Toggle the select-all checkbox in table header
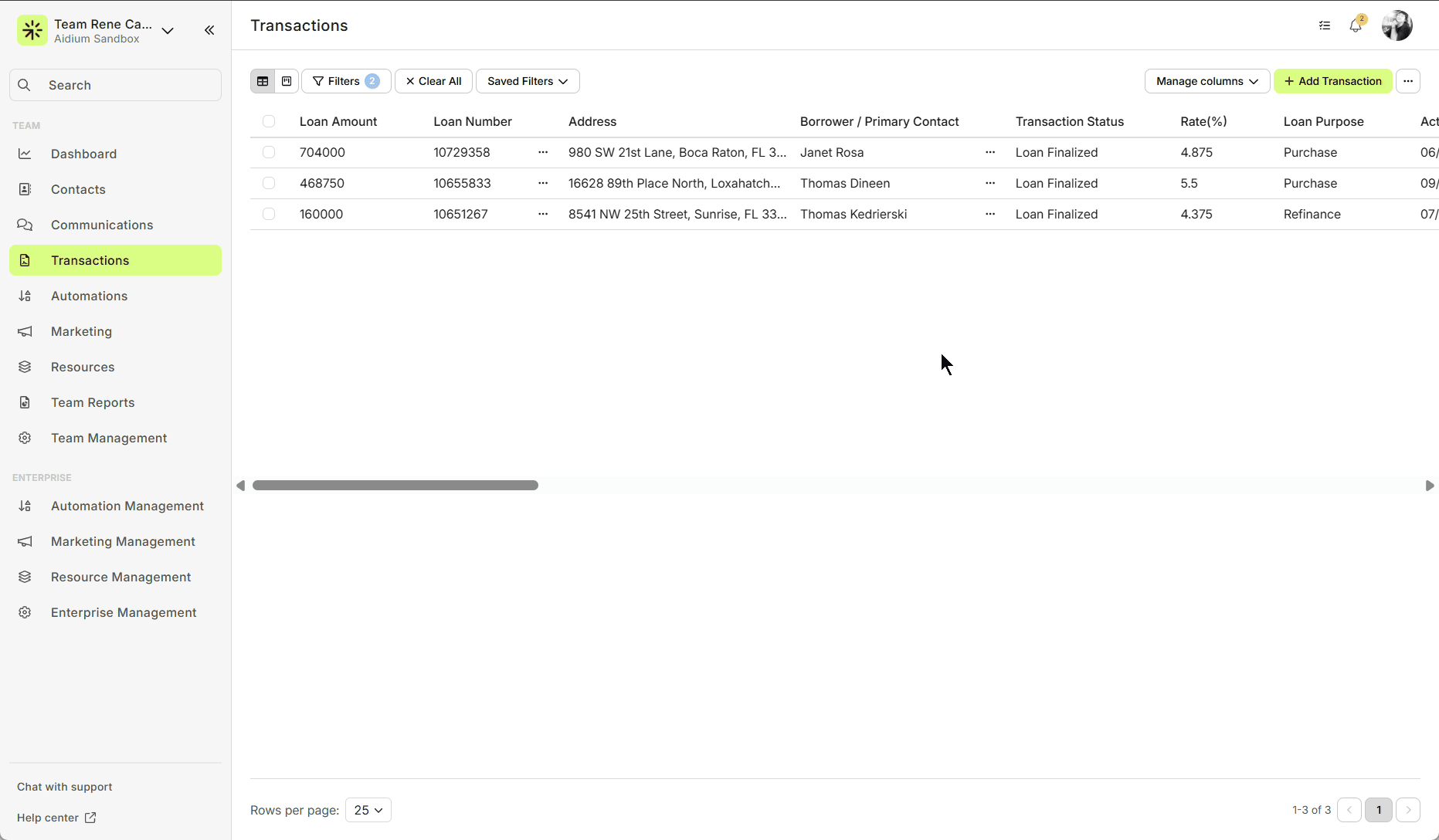 click(269, 121)
